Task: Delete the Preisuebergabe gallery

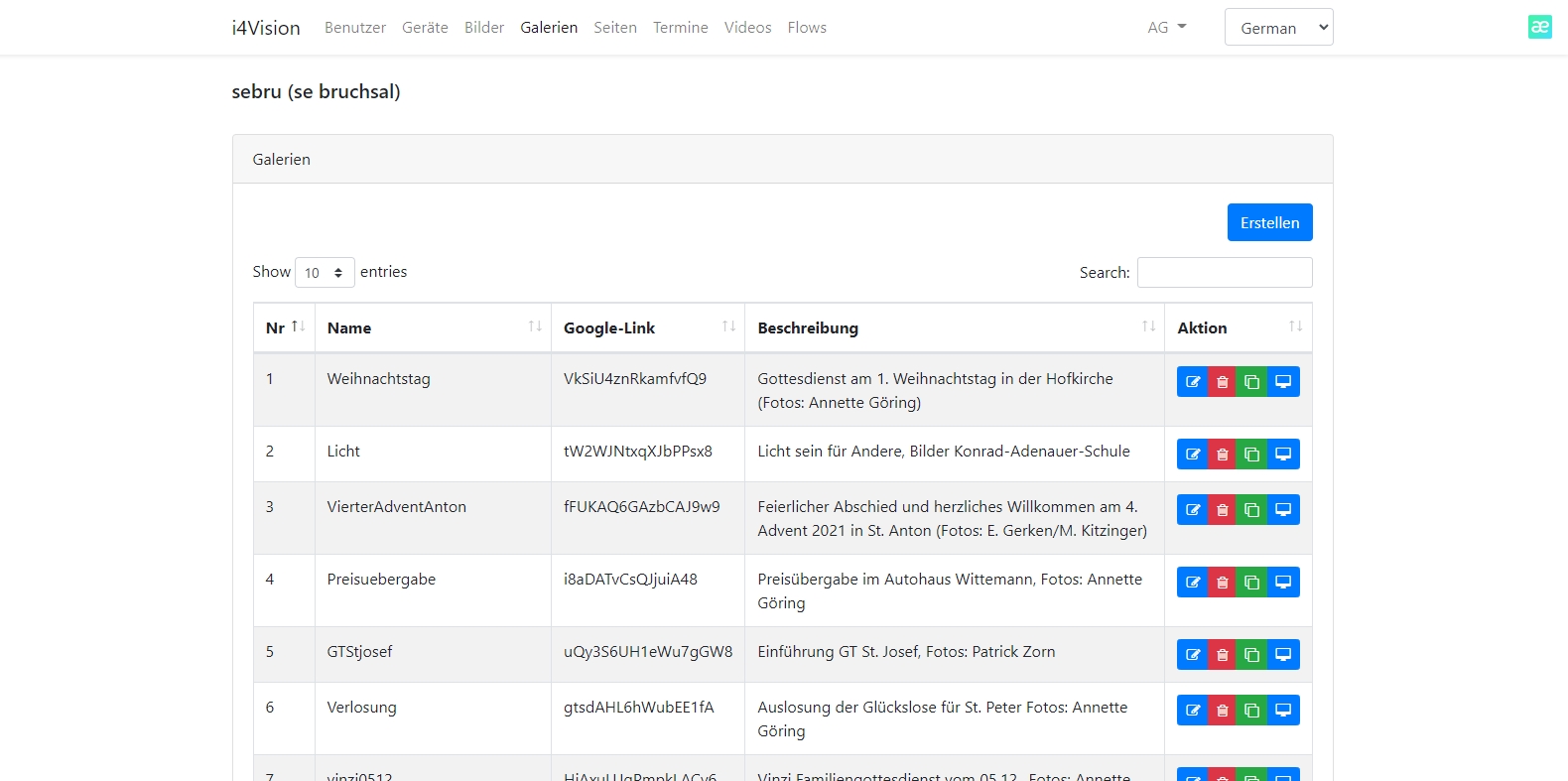Action: [x=1223, y=583]
